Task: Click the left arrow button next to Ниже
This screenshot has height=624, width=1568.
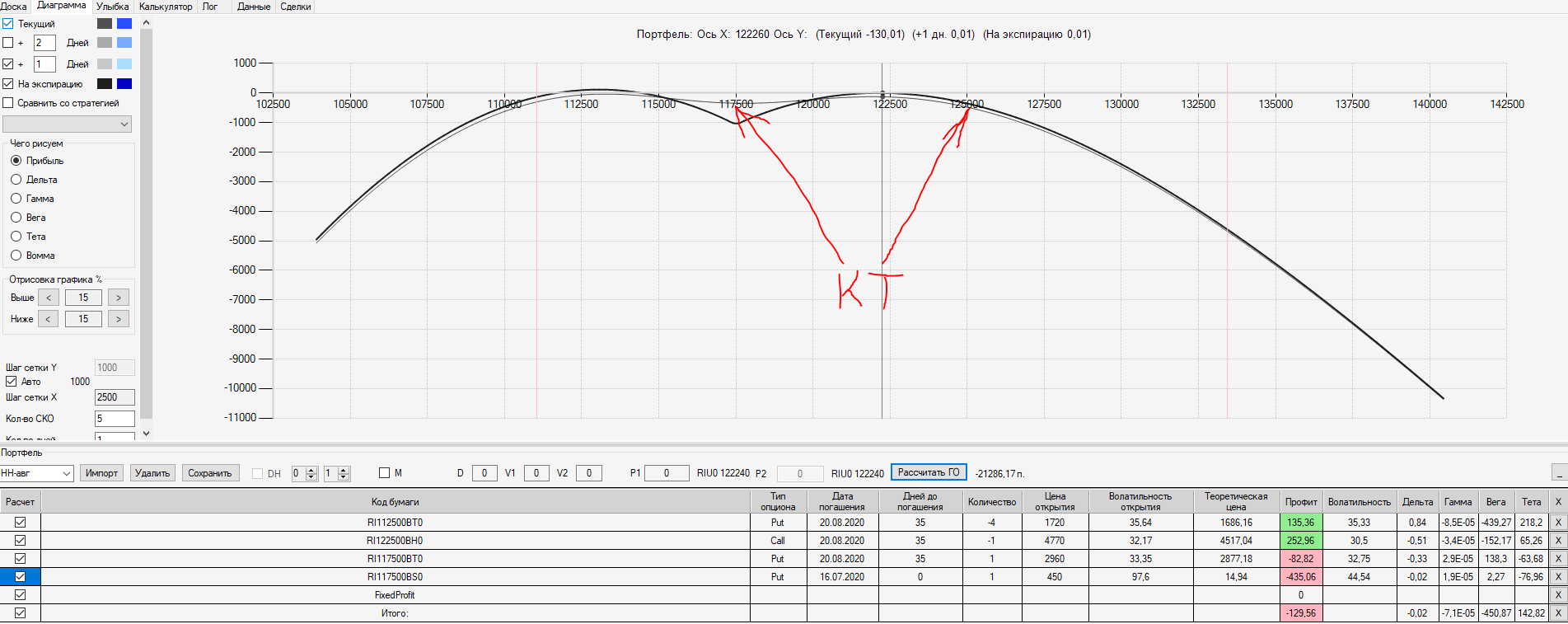Action: 49,319
